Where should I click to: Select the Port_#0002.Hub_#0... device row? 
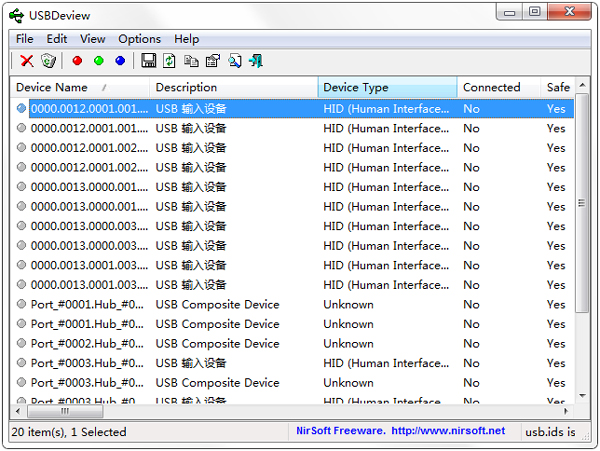292,344
